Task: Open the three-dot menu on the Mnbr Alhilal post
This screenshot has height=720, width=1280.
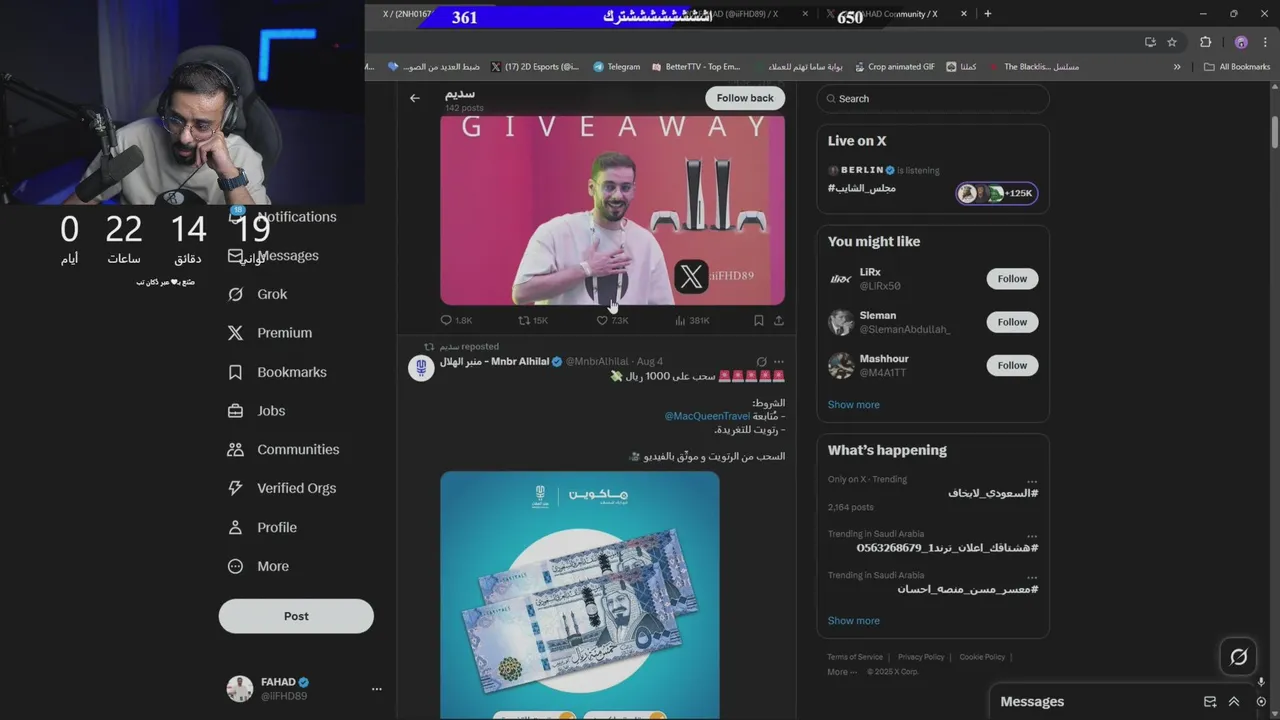Action: (779, 361)
